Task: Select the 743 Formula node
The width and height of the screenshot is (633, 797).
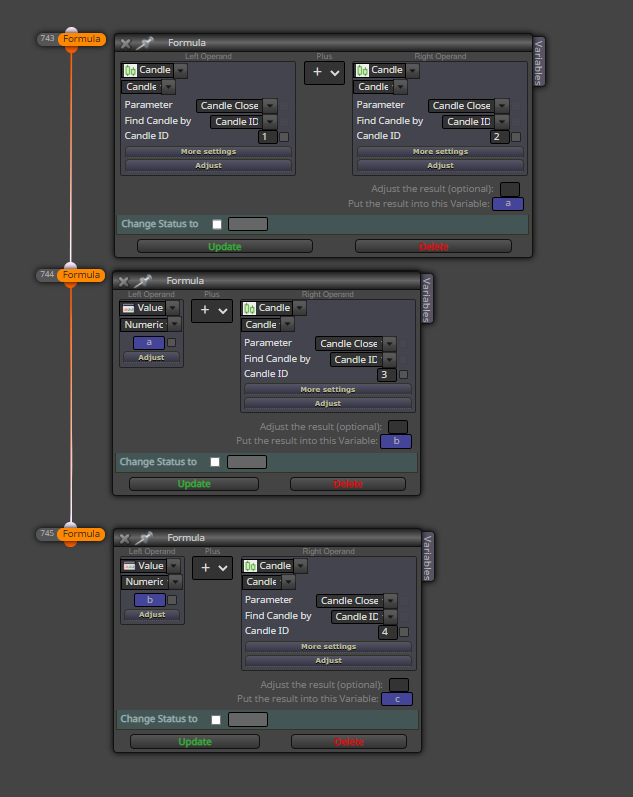Action: (81, 39)
